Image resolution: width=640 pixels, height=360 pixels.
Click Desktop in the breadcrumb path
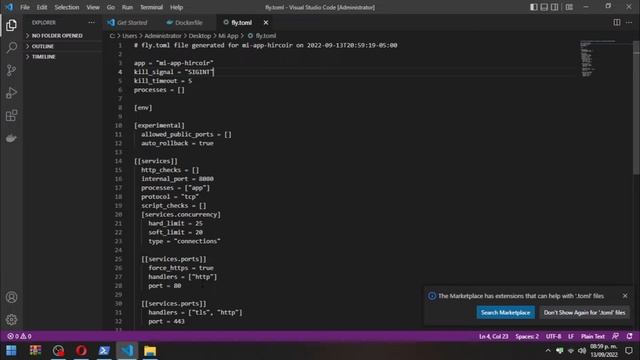(x=200, y=36)
